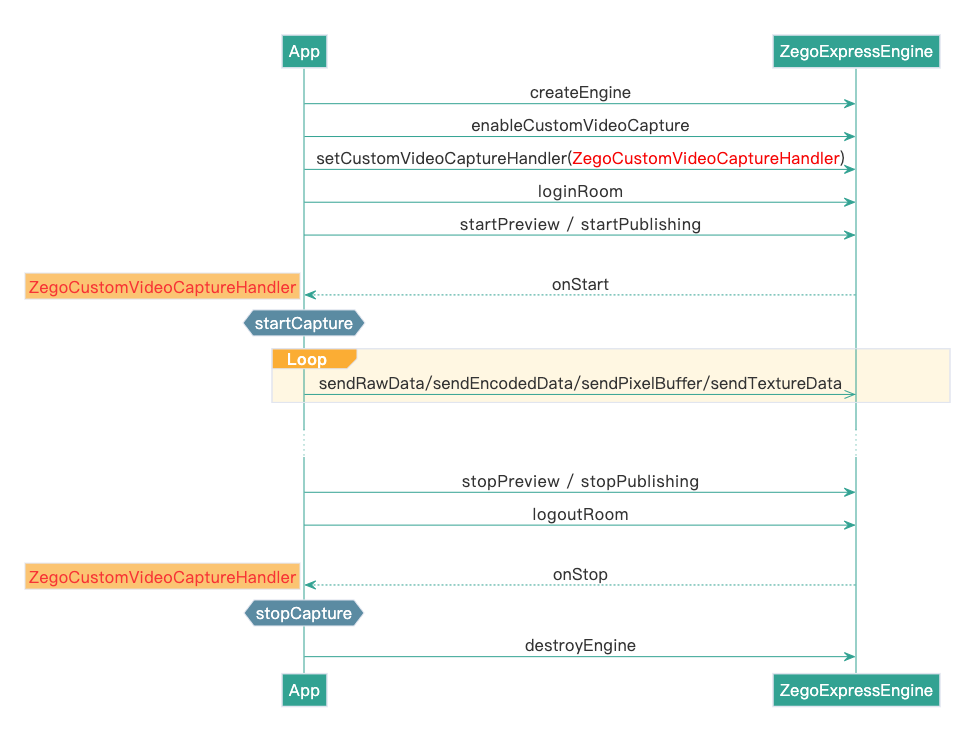The width and height of the screenshot is (976, 742).
Task: Click the bottom ZegoExpressEngine participant box
Action: pyautogui.click(x=856, y=690)
